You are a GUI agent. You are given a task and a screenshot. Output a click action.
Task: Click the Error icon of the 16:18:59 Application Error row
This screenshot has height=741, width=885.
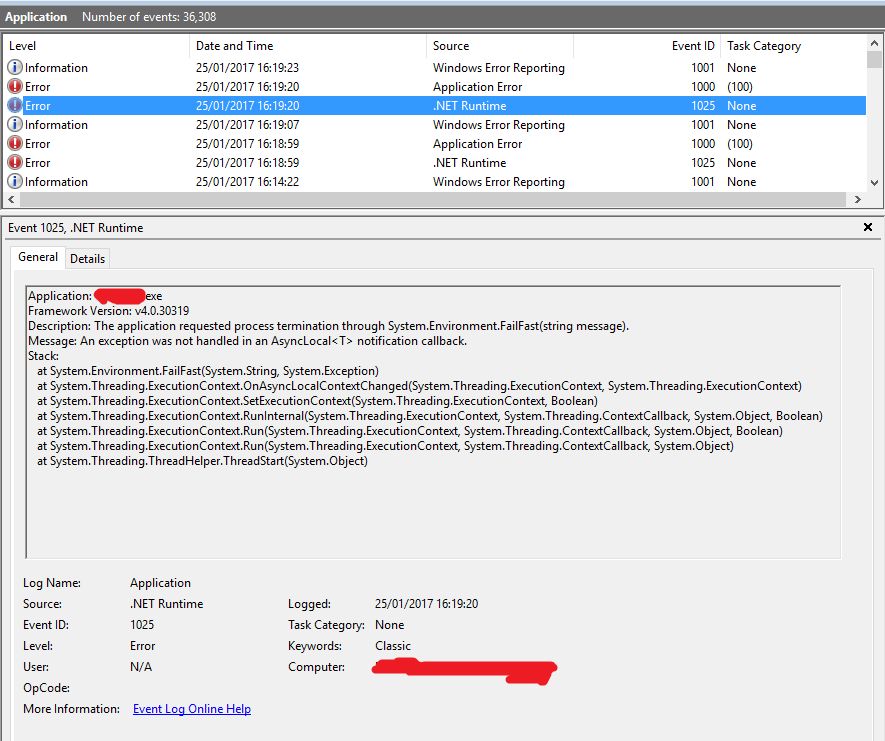pos(15,143)
